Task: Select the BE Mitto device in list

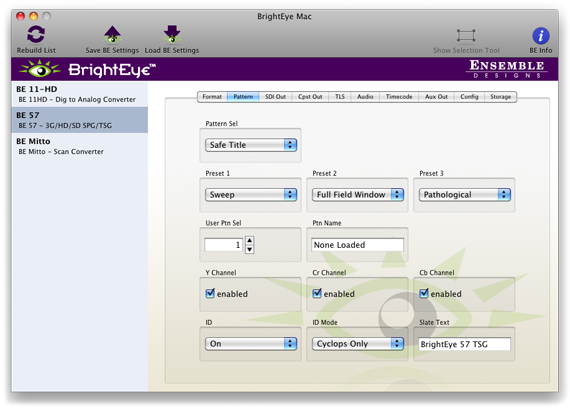Action: click(80, 146)
